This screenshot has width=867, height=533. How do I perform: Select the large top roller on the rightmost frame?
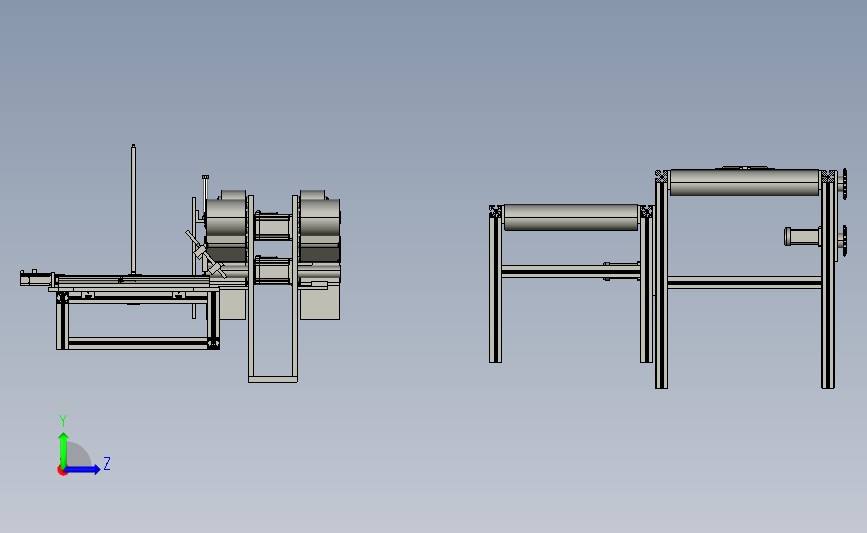(x=744, y=182)
